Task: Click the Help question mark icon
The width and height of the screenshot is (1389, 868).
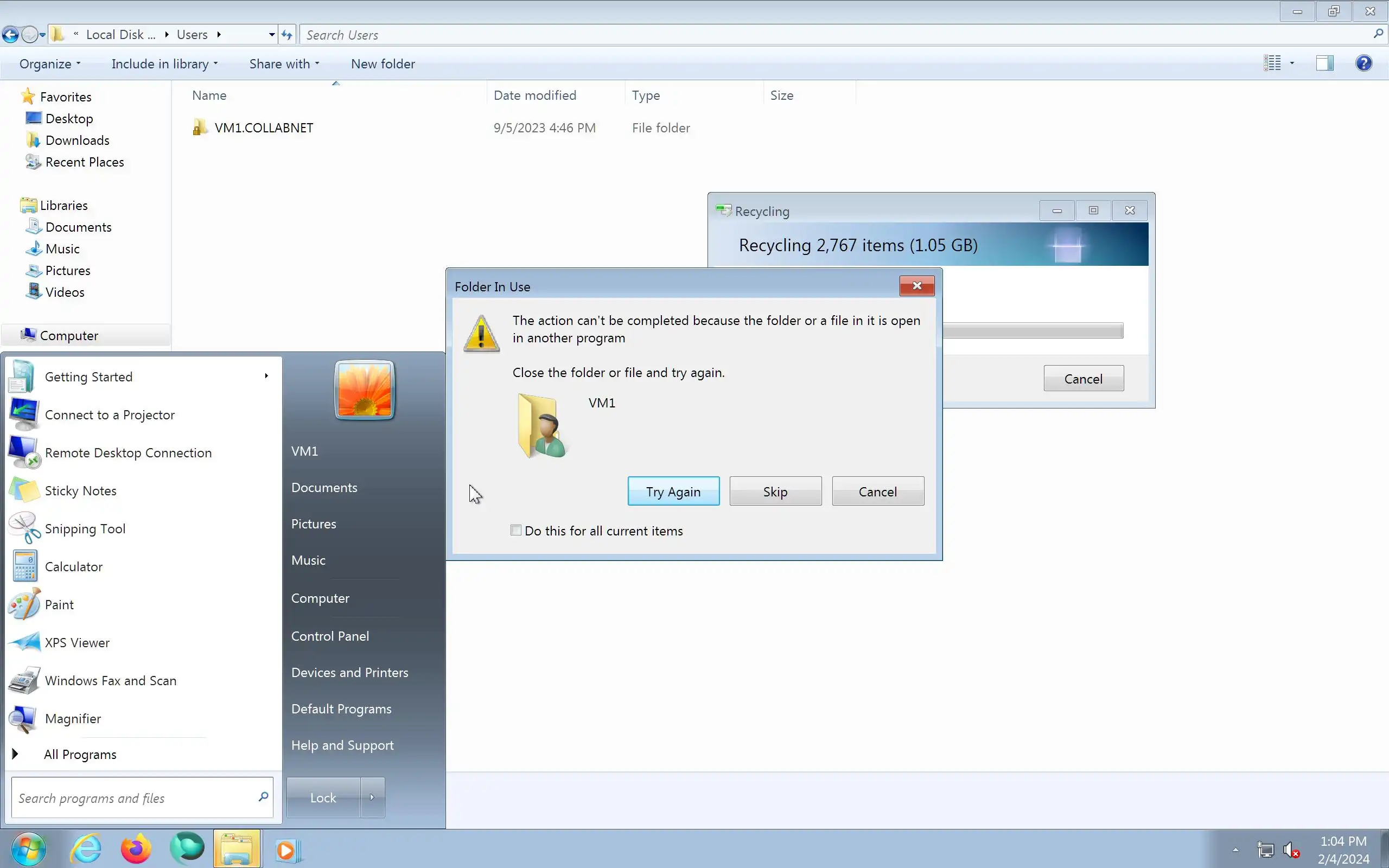Action: tap(1363, 63)
